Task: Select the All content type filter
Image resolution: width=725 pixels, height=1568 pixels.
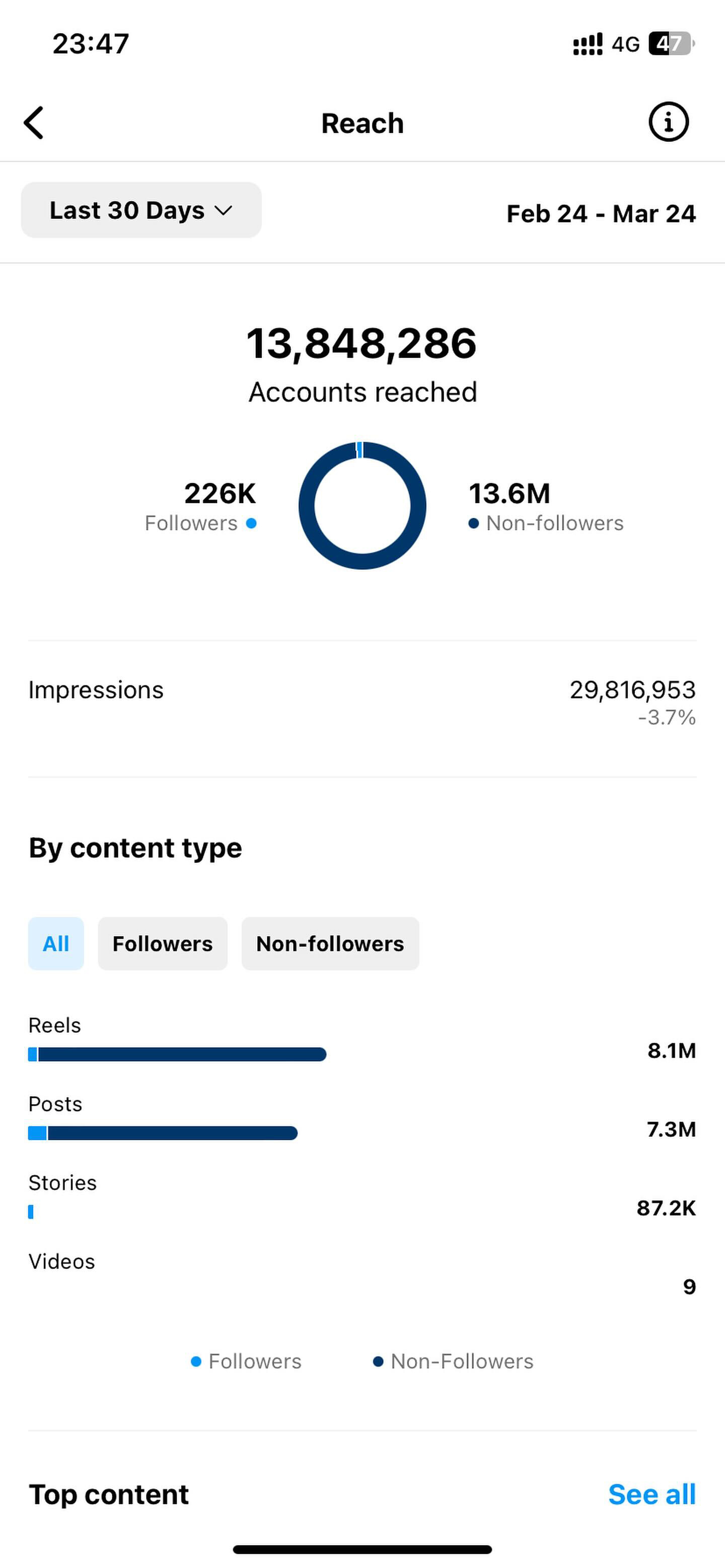Action: (x=56, y=944)
